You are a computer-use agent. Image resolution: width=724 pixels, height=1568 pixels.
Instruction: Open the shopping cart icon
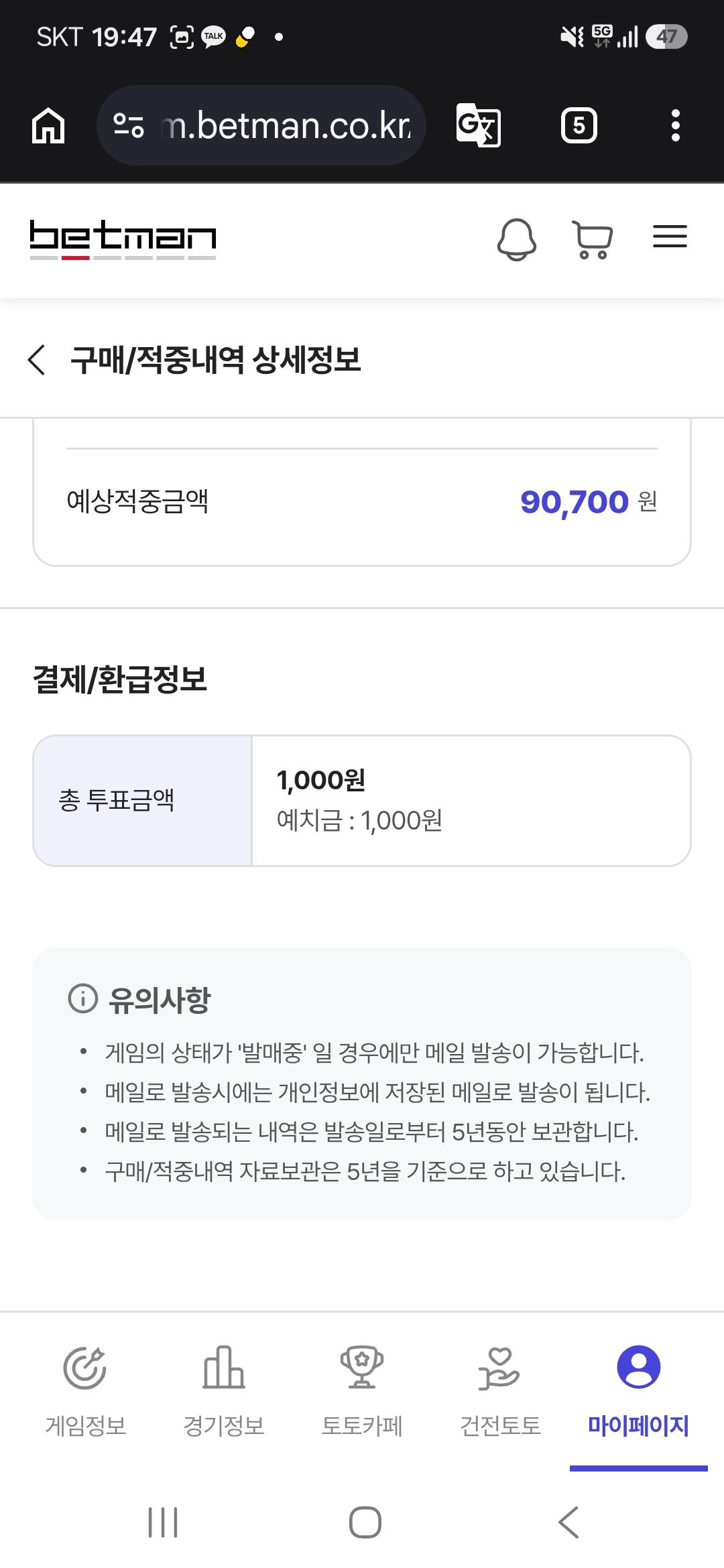593,240
